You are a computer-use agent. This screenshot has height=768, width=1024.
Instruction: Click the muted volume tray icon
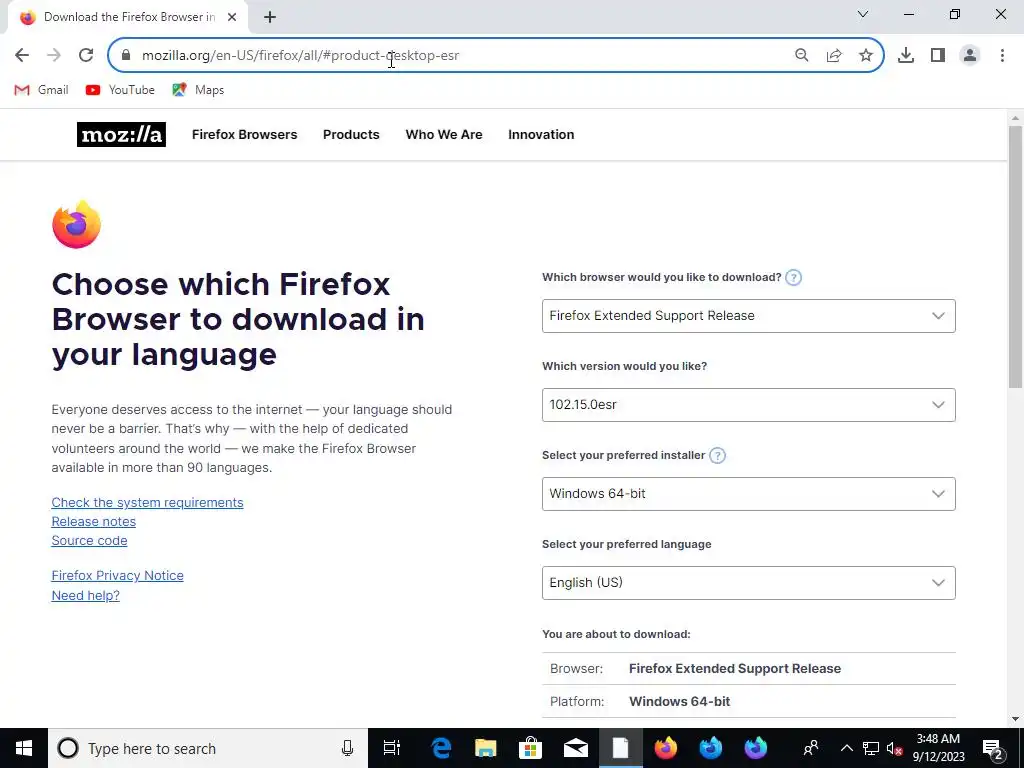(894, 748)
